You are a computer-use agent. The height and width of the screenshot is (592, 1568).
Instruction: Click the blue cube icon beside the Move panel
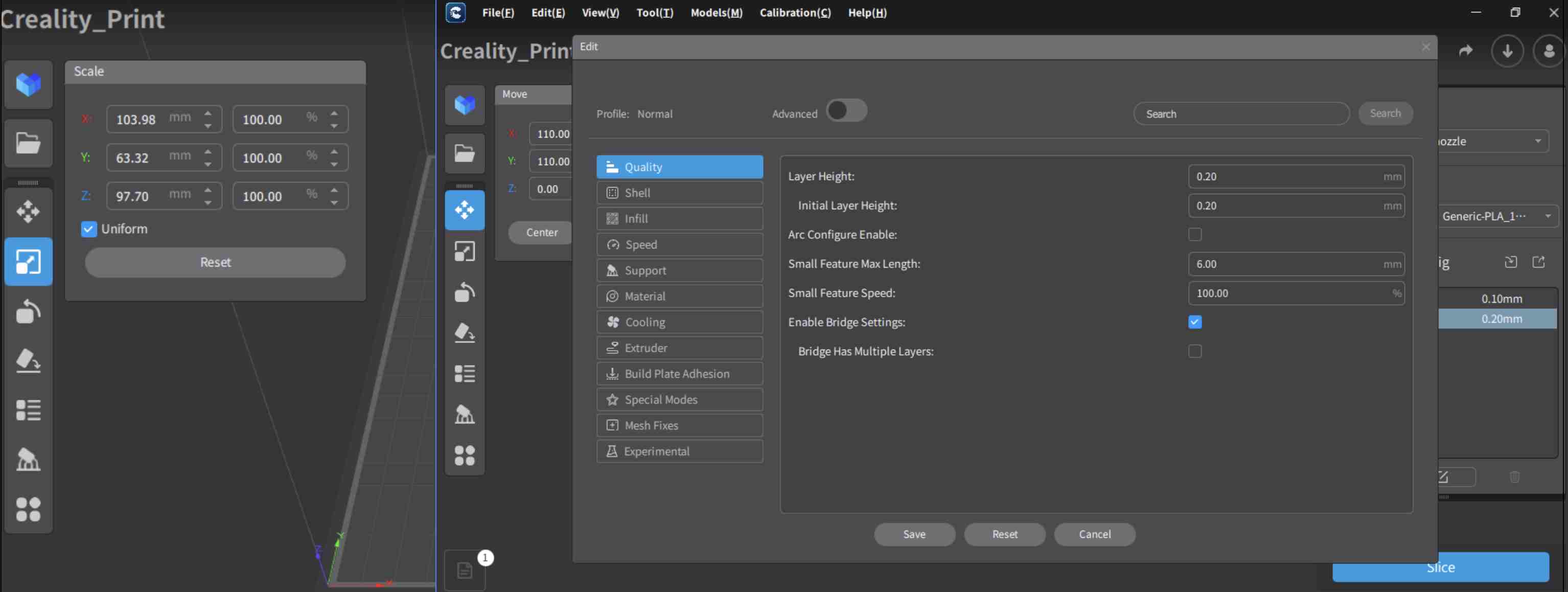click(x=465, y=105)
